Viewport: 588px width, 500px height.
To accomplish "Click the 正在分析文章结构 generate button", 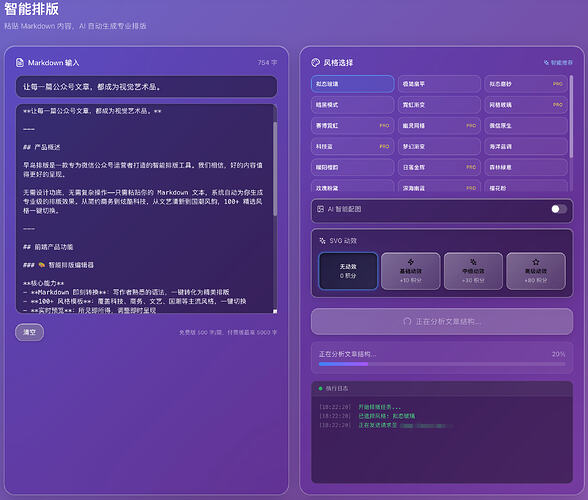I will click(x=442, y=321).
